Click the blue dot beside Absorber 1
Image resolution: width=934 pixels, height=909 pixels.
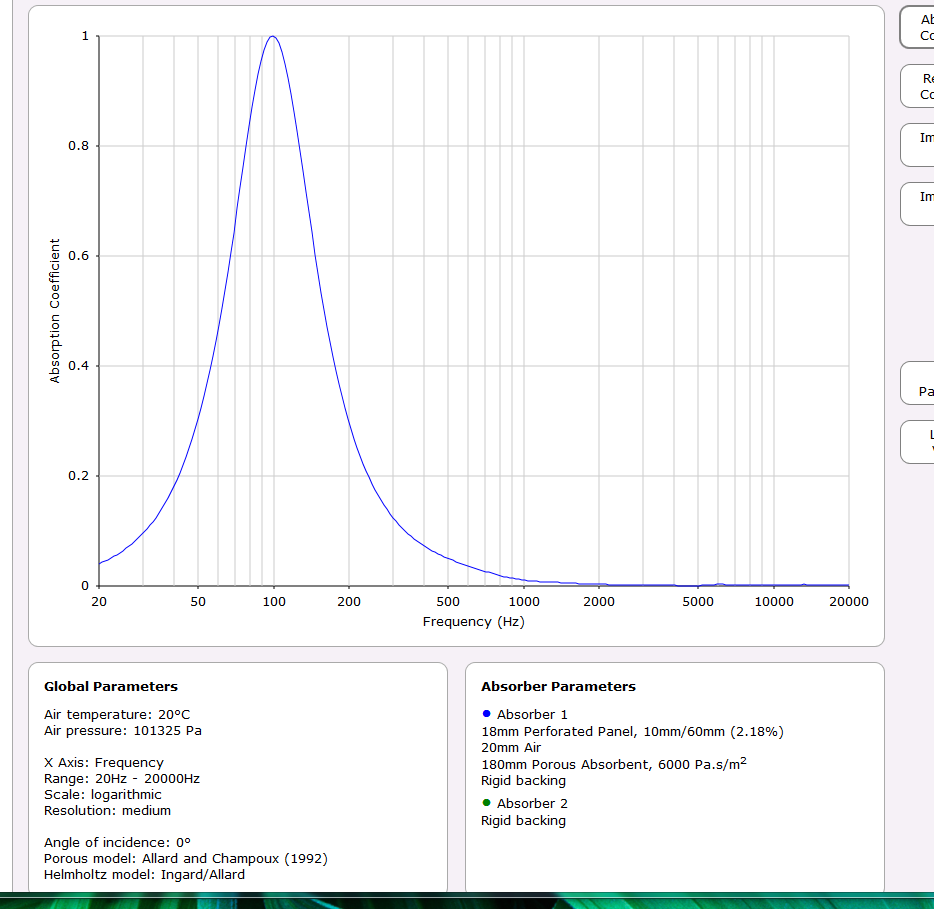tap(486, 714)
